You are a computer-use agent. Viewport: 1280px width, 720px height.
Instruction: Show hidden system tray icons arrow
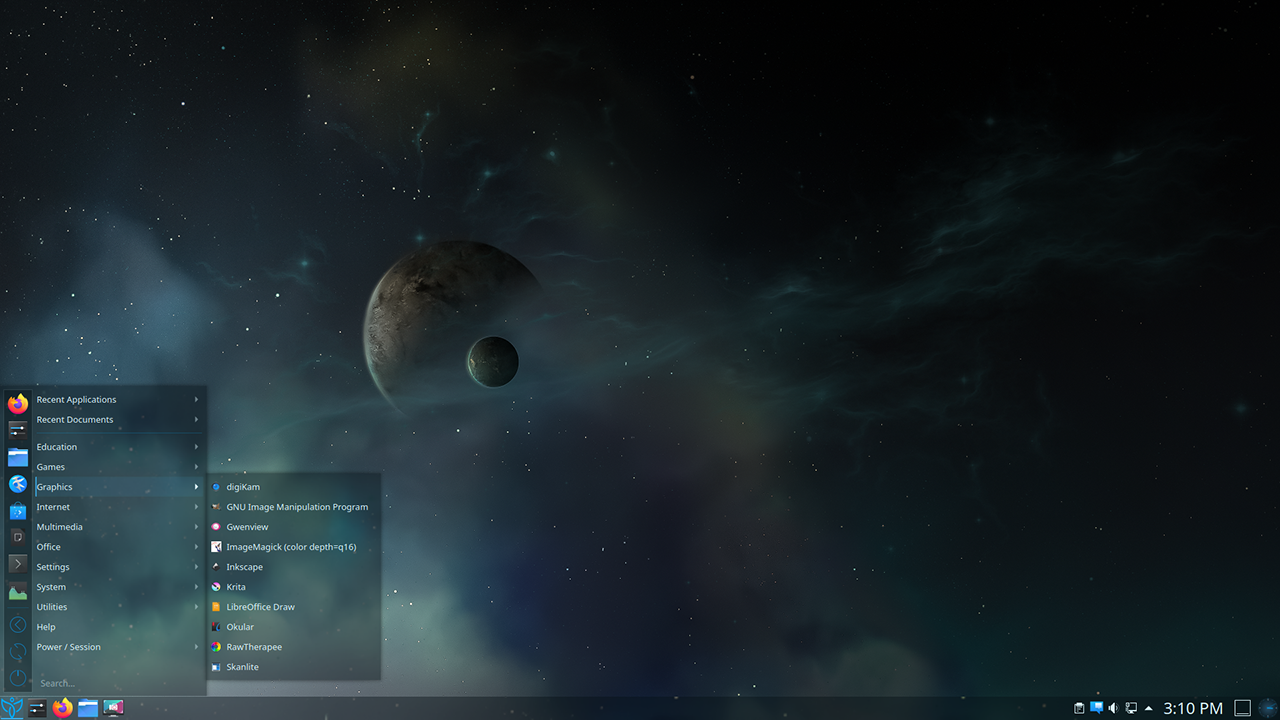pyautogui.click(x=1148, y=708)
